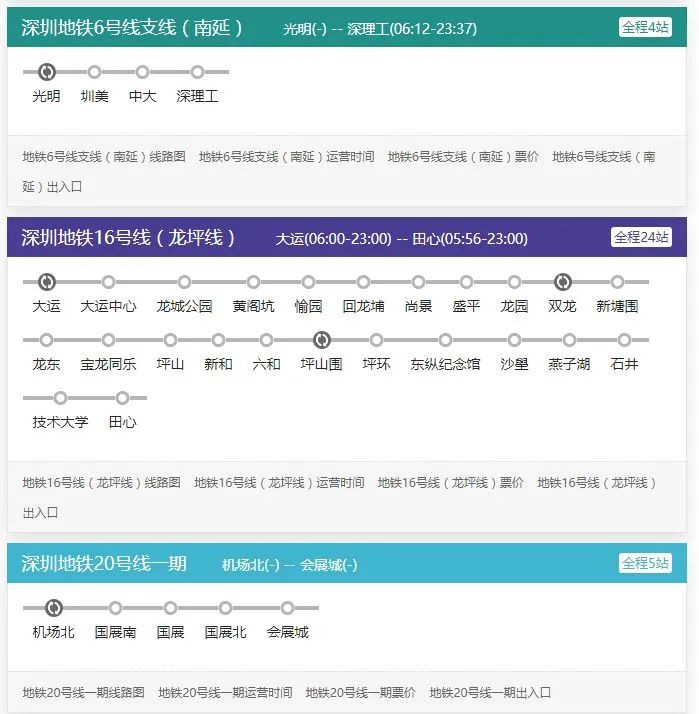Click the 国展 station circle

[x=170, y=608]
